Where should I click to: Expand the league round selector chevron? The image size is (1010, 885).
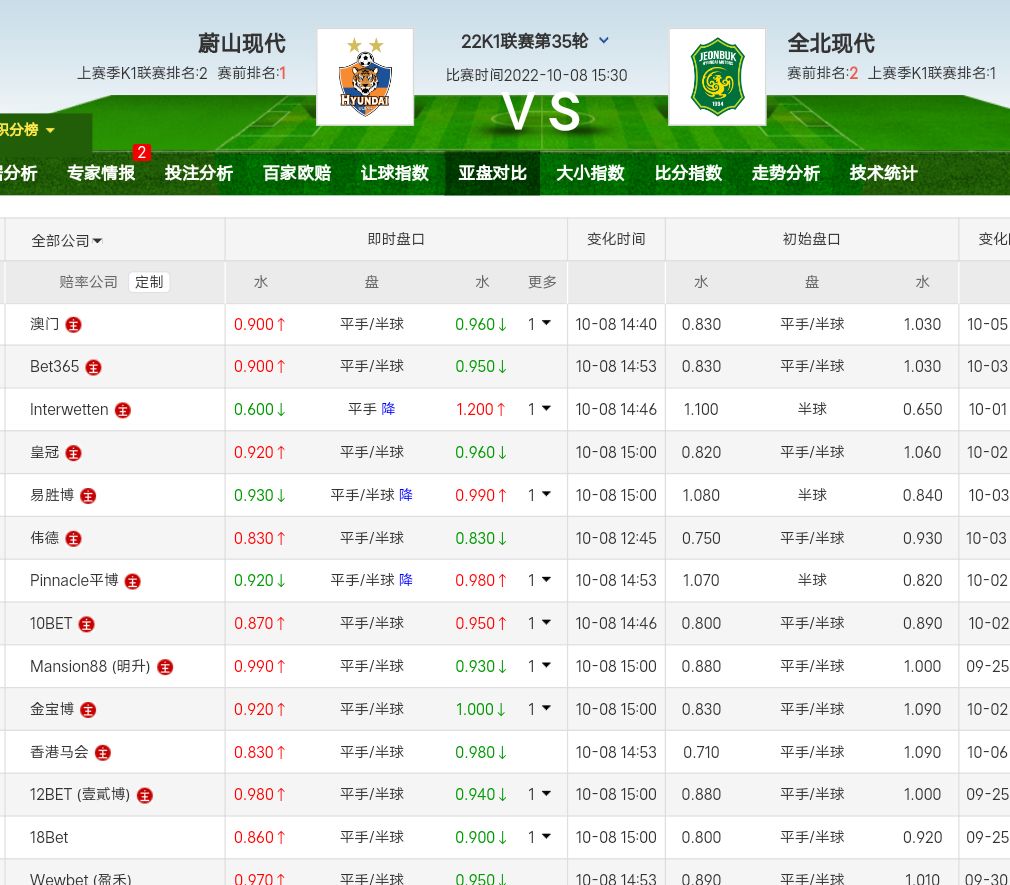click(604, 41)
